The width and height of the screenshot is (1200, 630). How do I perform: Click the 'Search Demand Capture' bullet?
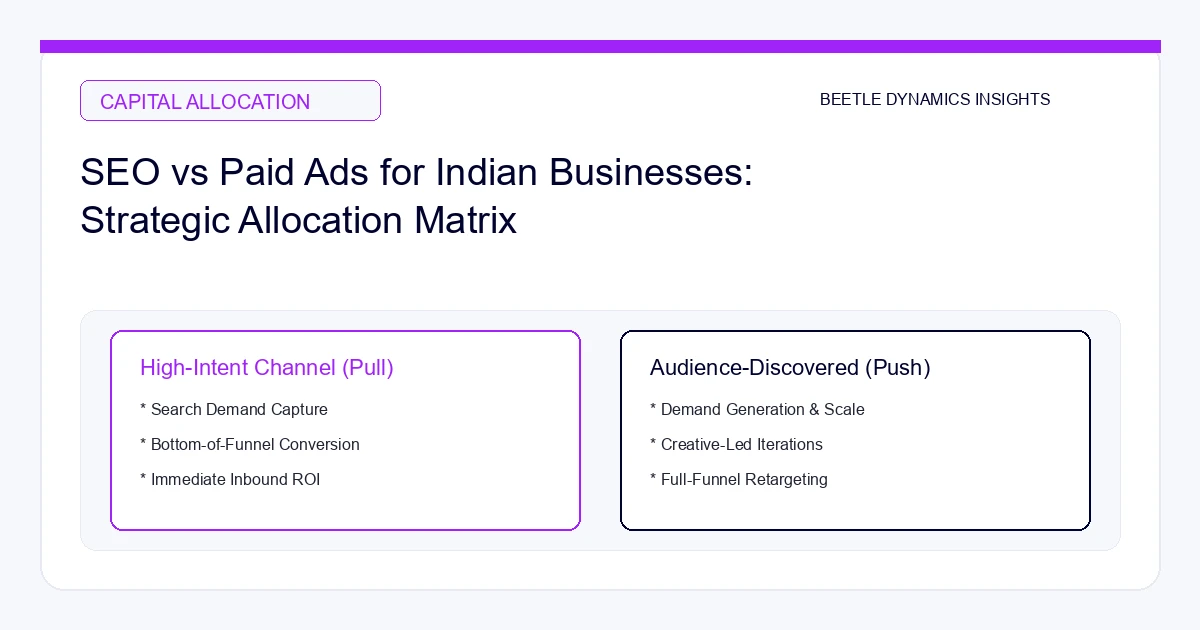click(x=234, y=410)
